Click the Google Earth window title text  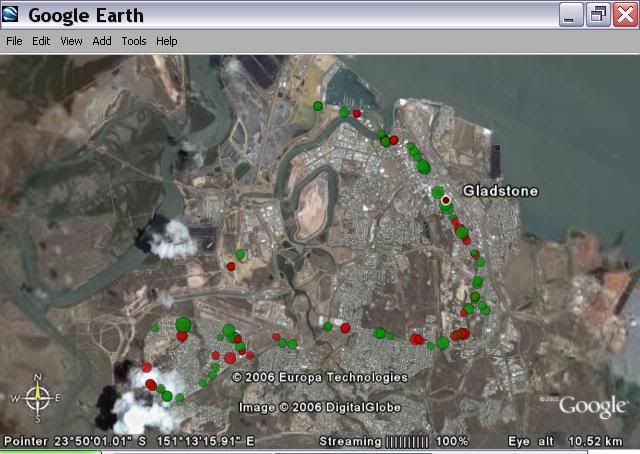[86, 16]
